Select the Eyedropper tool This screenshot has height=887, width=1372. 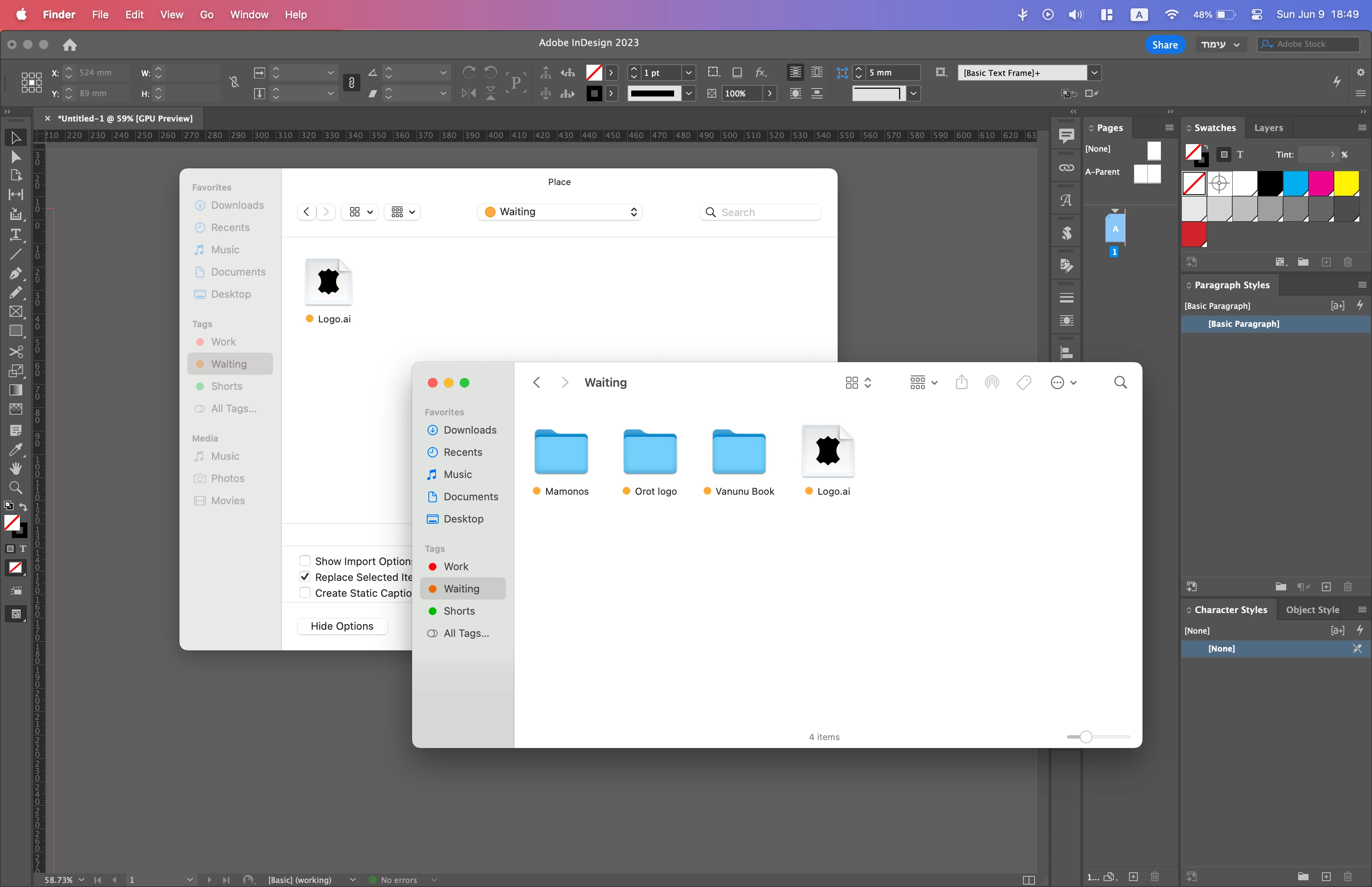pos(15,449)
